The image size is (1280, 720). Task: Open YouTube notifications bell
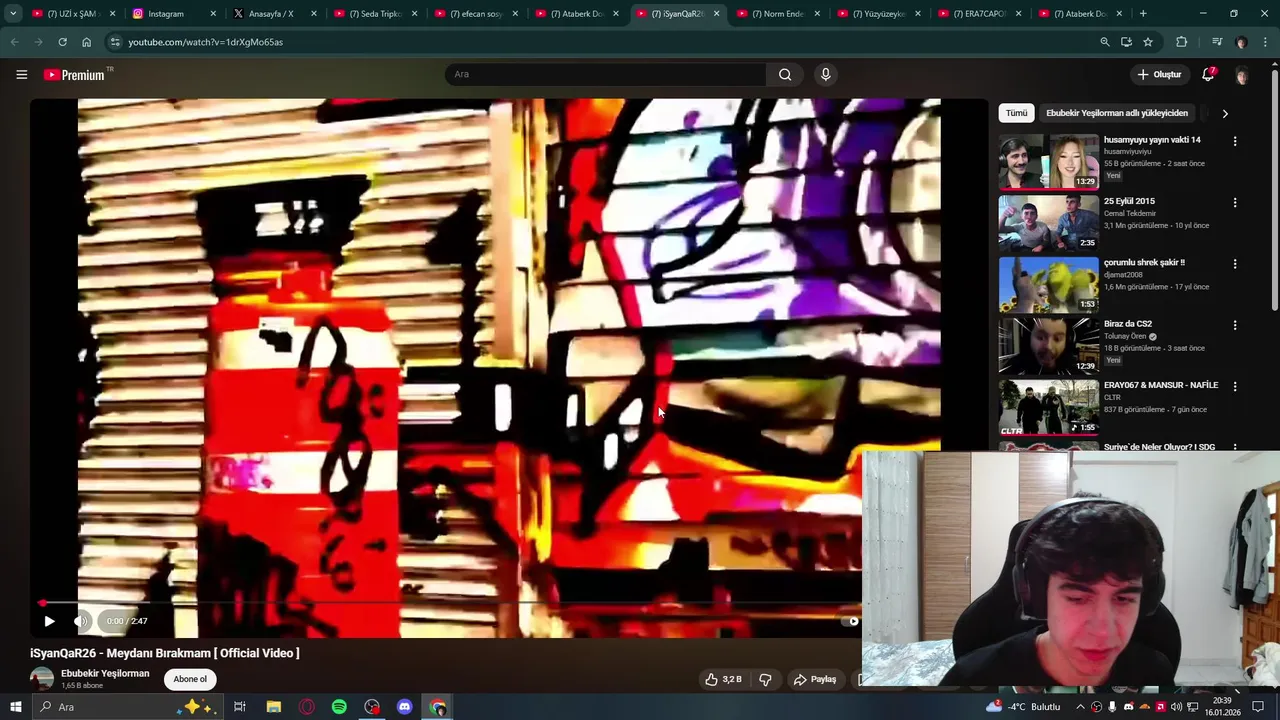1208,74
